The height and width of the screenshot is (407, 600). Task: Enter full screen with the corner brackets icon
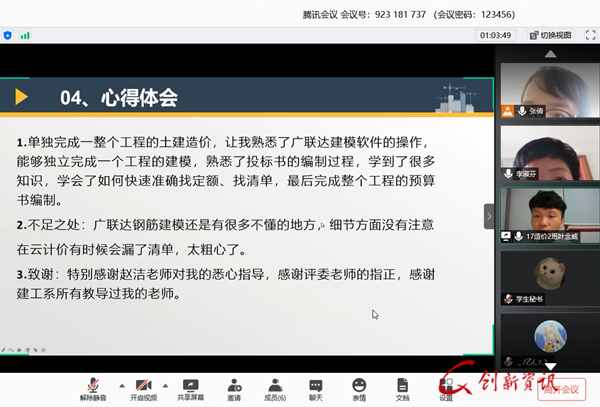click(590, 35)
